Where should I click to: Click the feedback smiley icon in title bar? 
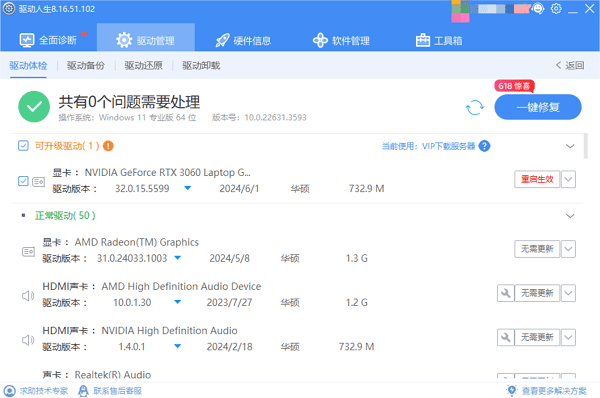click(538, 8)
